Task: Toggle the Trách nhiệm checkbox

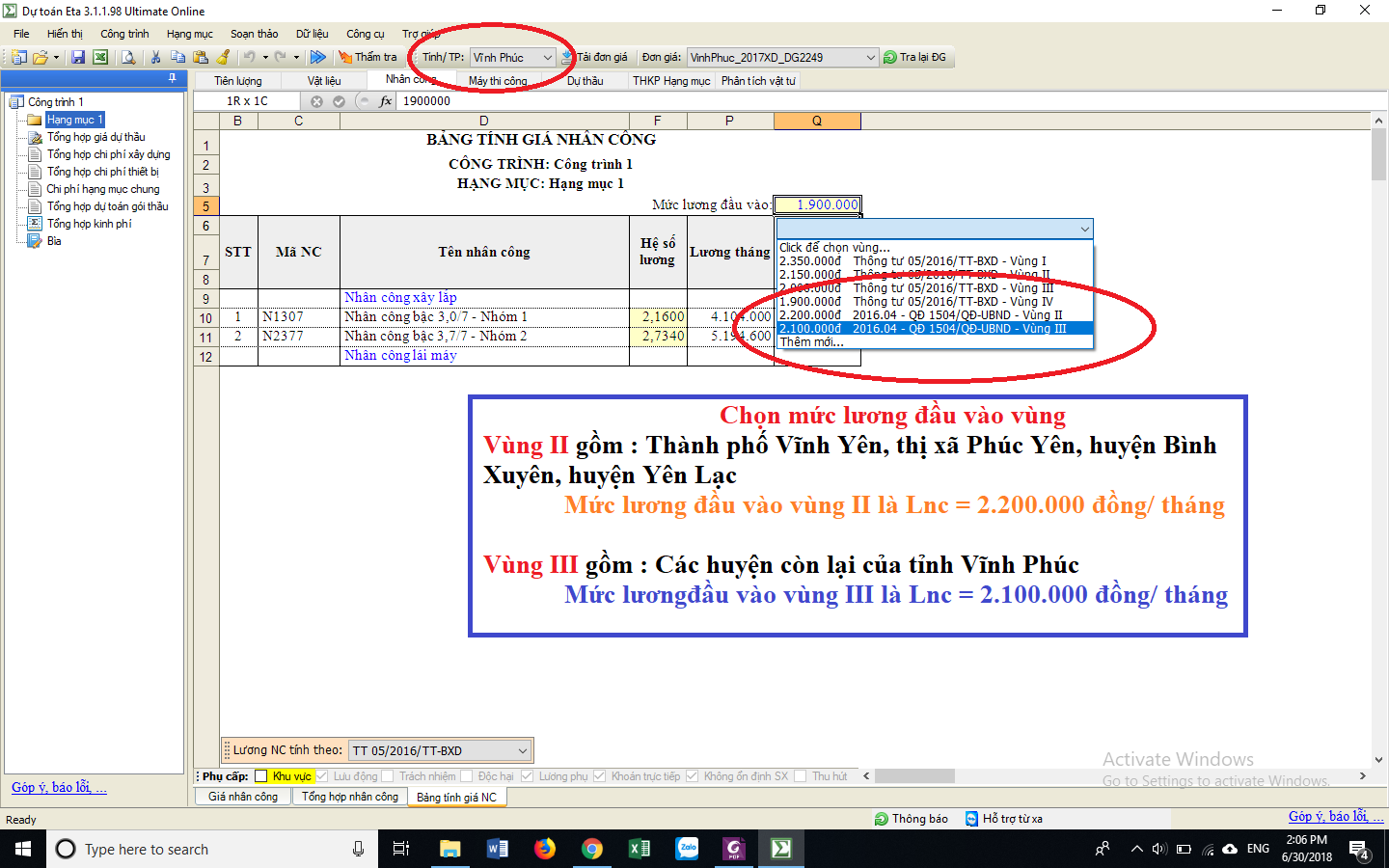Action: pos(388,776)
